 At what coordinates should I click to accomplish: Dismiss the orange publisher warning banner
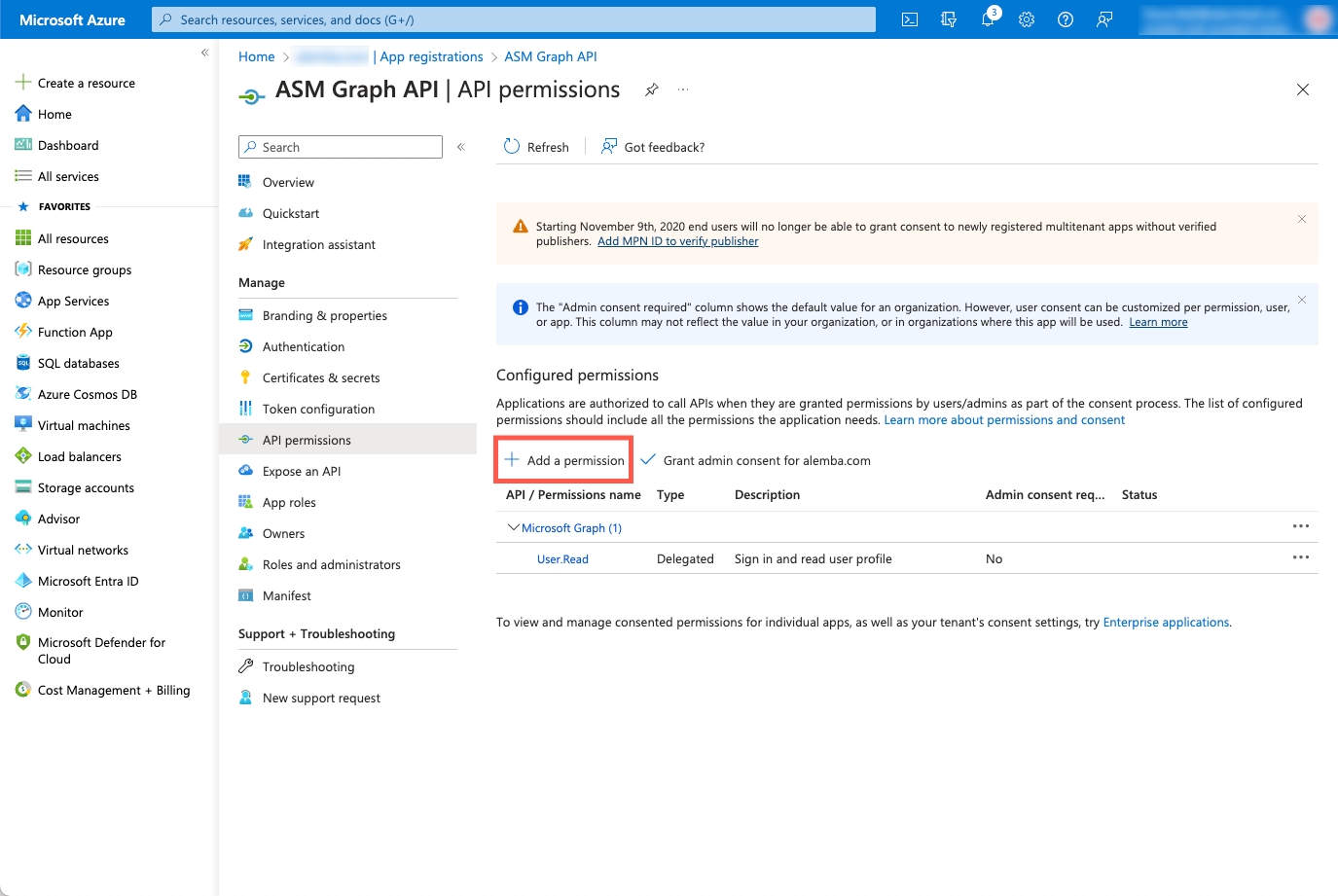1301,219
